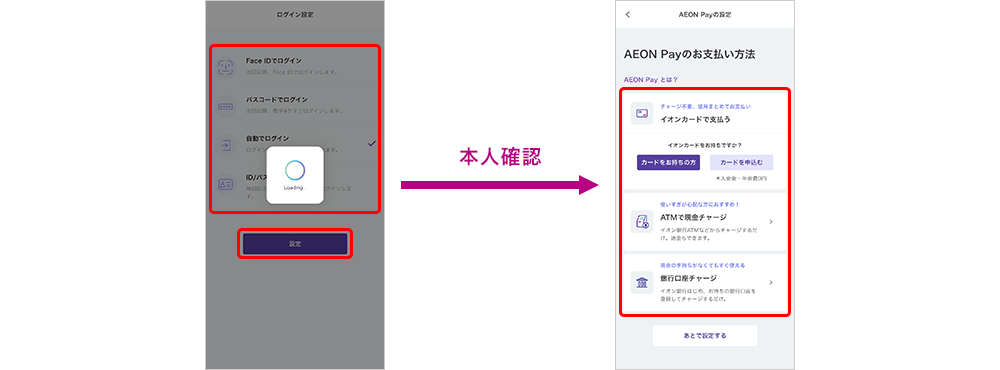The image size is (1000, 370).
Task: Click the Loading spinner popup
Action: click(x=295, y=175)
